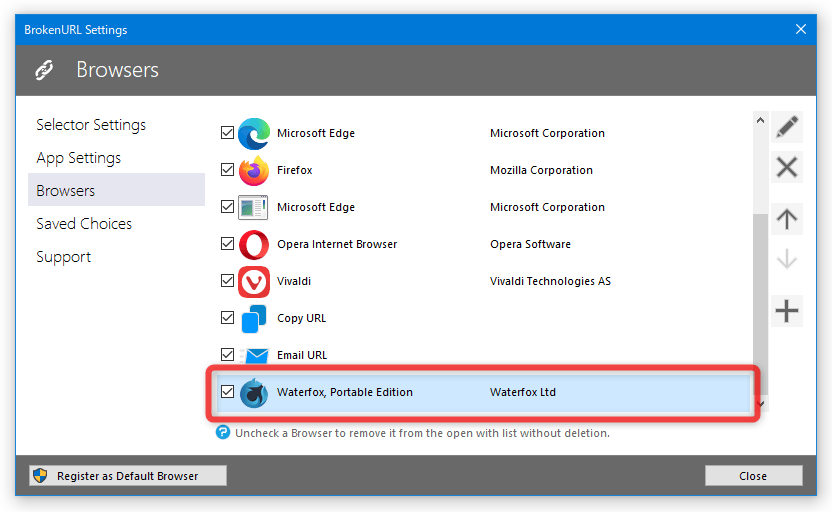Go to App Settings section
The height and width of the screenshot is (512, 832).
(116, 158)
